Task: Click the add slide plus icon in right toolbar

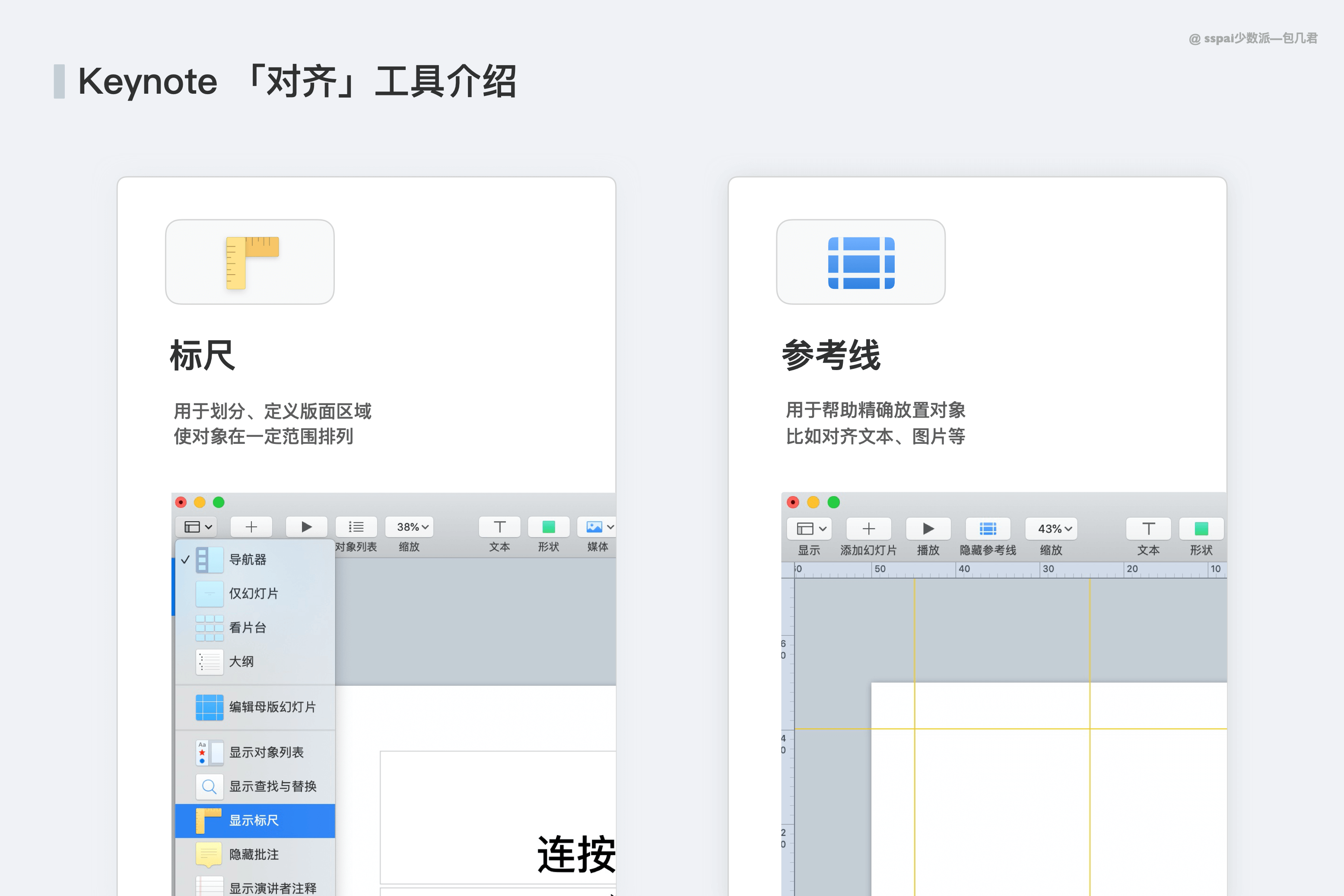Action: [x=868, y=529]
